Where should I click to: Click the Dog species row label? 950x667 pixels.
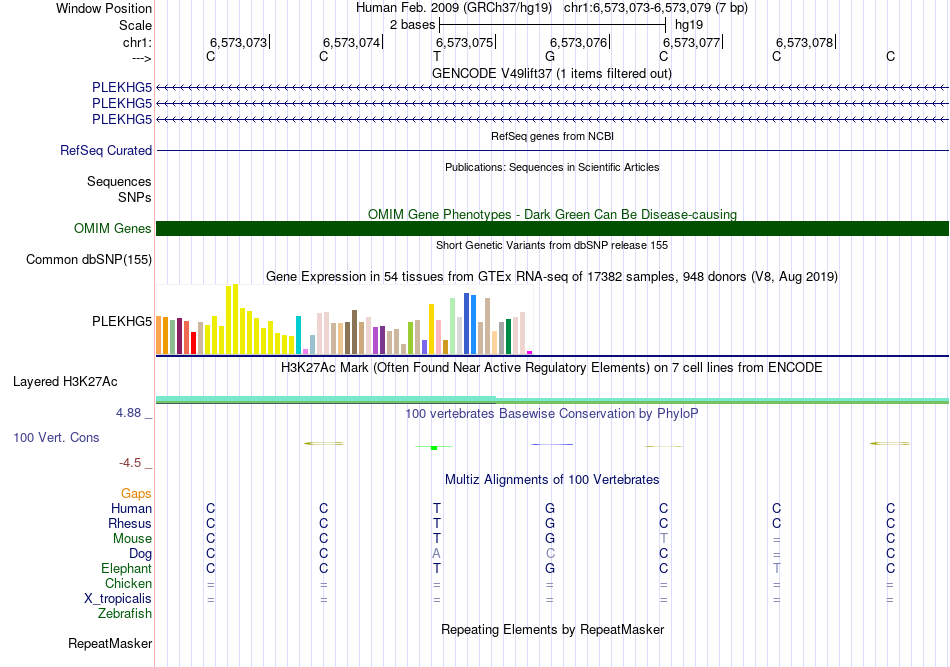pyautogui.click(x=140, y=553)
